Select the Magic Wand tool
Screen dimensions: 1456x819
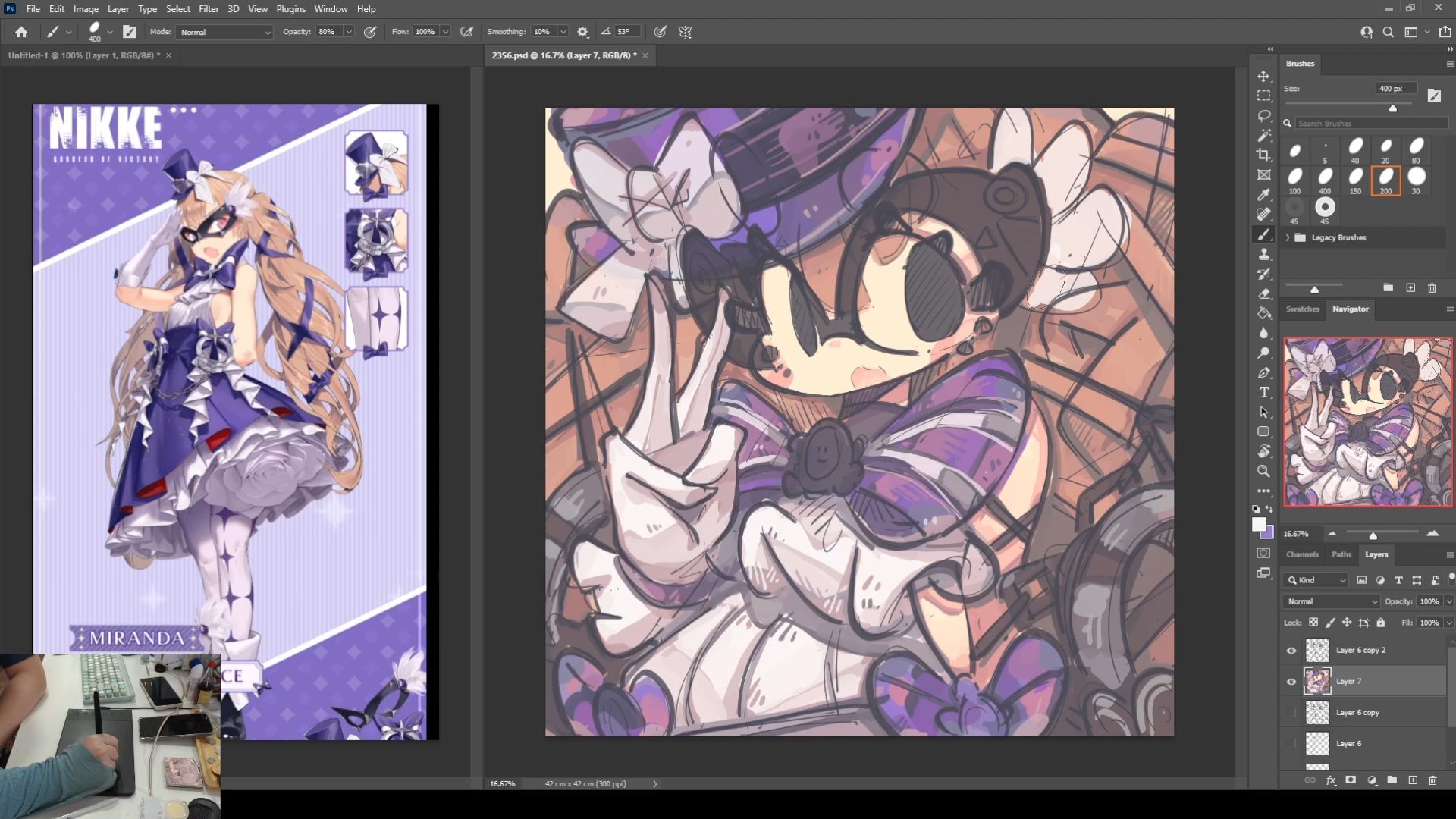(x=1263, y=136)
